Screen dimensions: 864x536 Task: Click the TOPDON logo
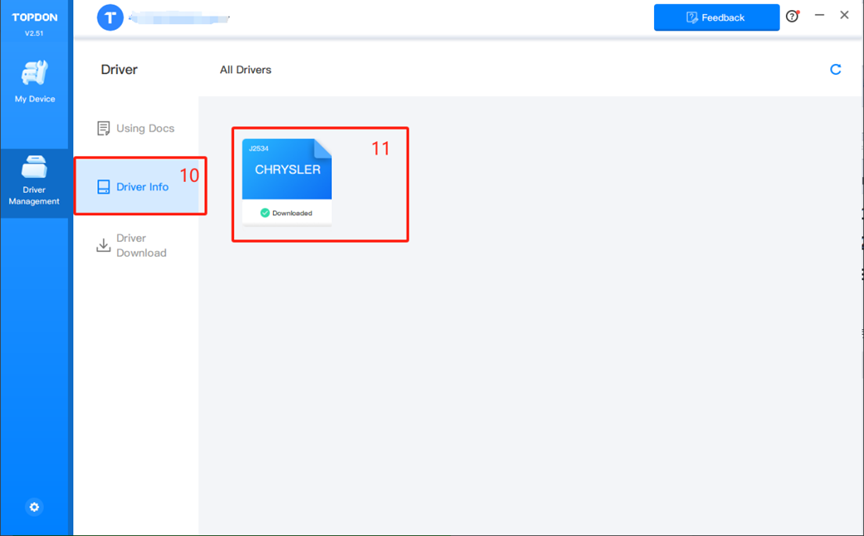pyautogui.click(x=35, y=17)
